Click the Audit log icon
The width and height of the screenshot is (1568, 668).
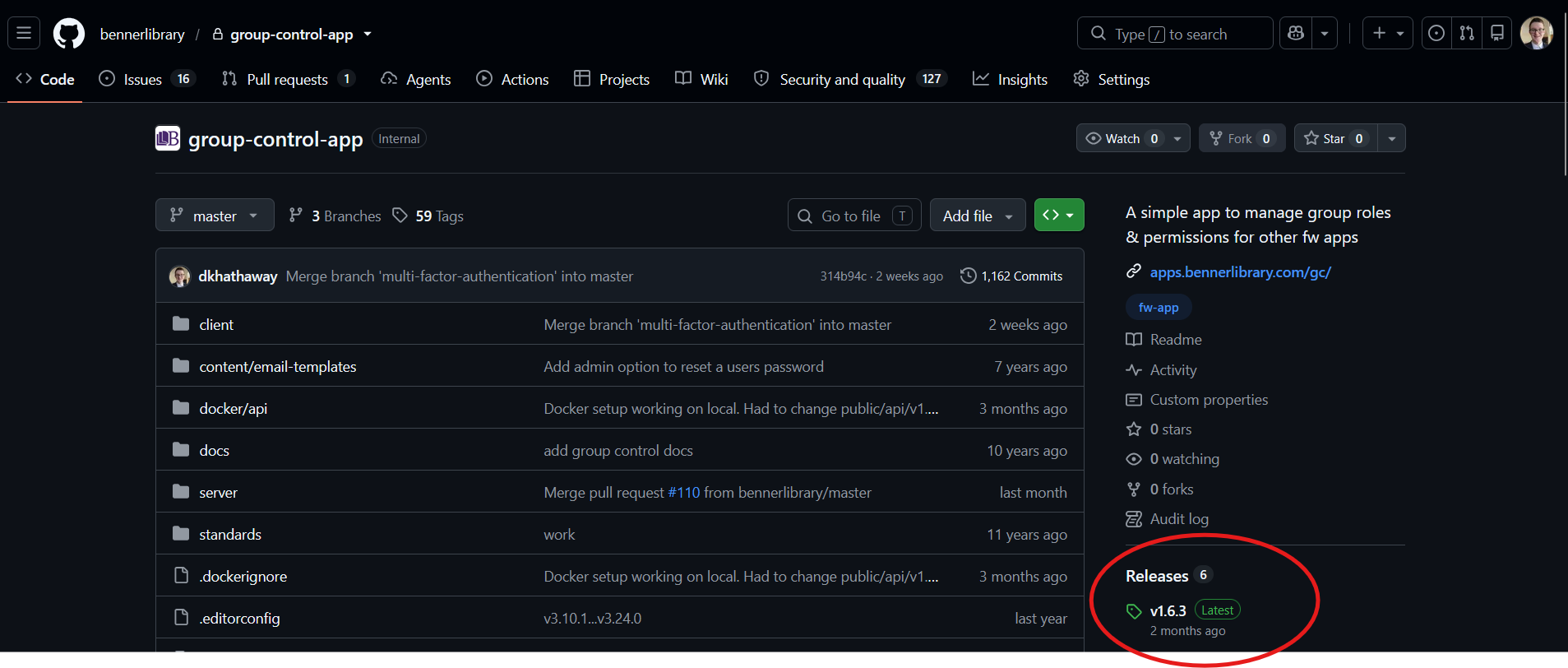1134,518
